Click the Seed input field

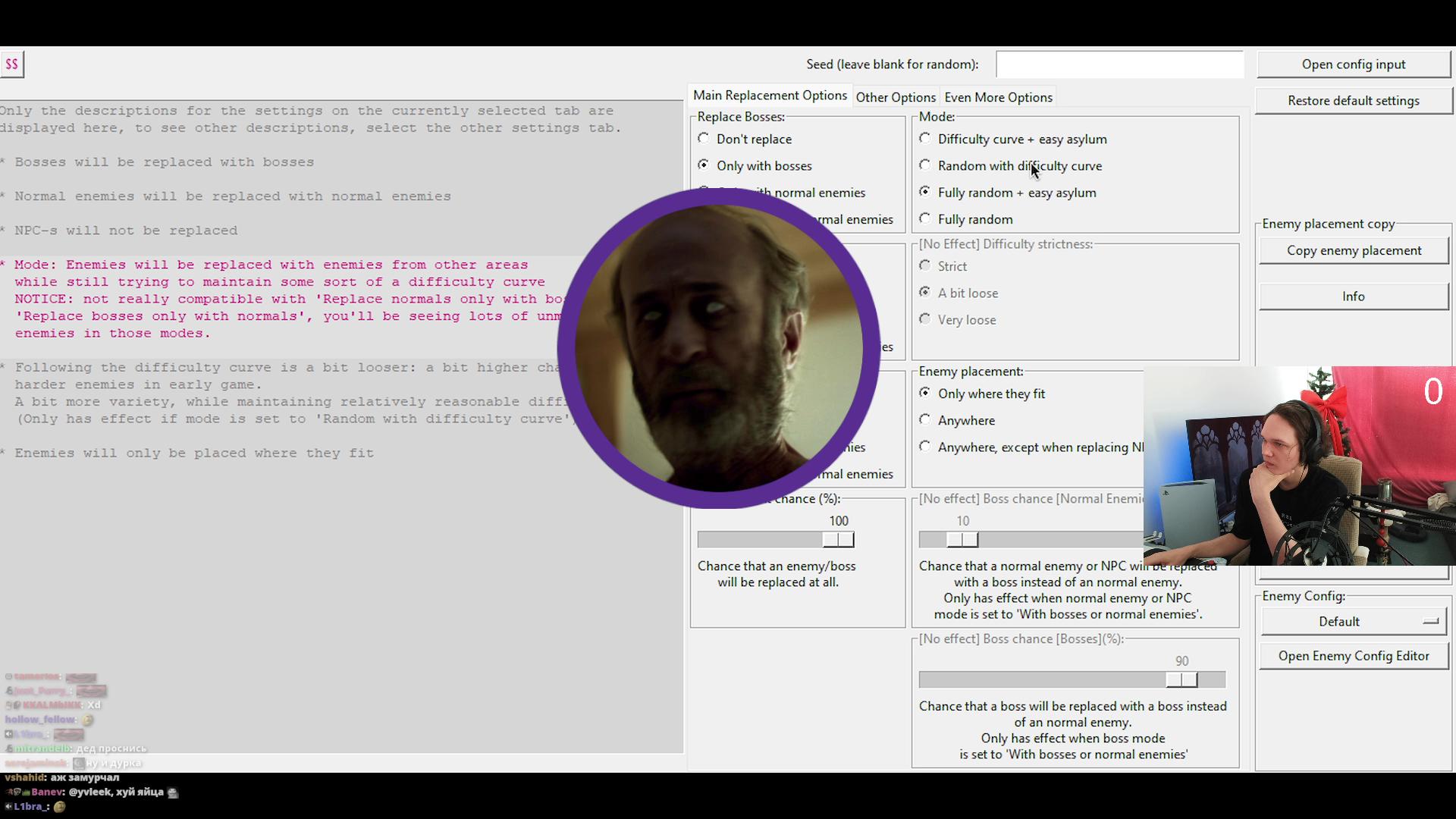point(1119,64)
